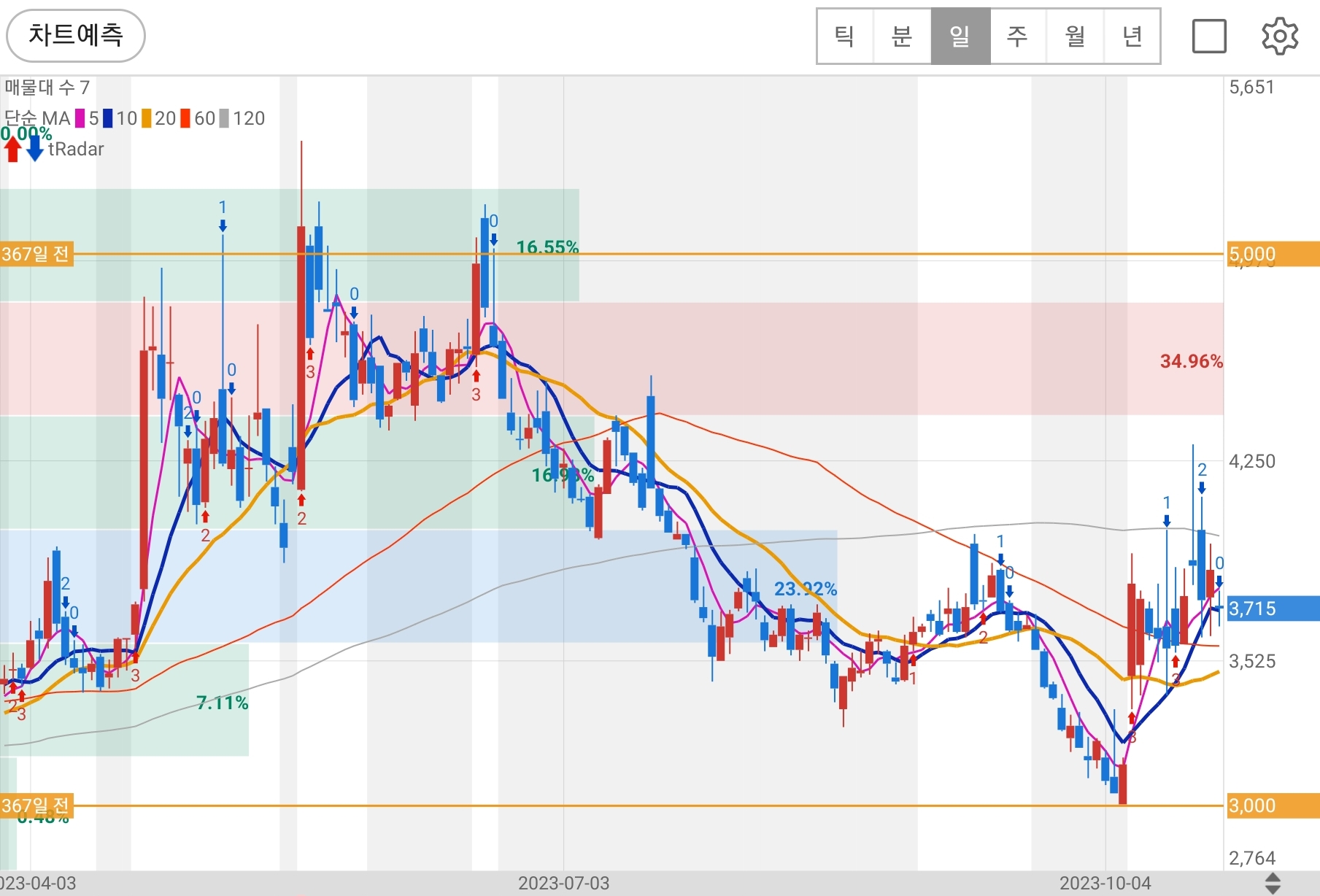This screenshot has height=896, width=1320.
Task: Switch to the 틱 tick timeframe tab
Action: click(x=845, y=36)
